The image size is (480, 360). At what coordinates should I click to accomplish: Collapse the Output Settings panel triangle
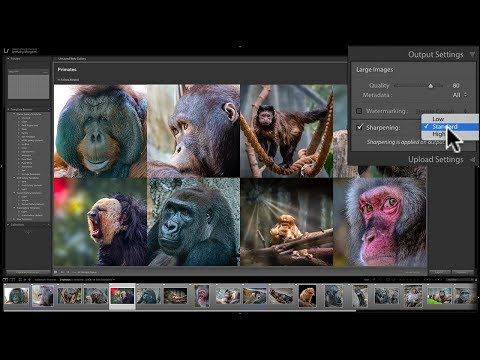click(x=472, y=55)
